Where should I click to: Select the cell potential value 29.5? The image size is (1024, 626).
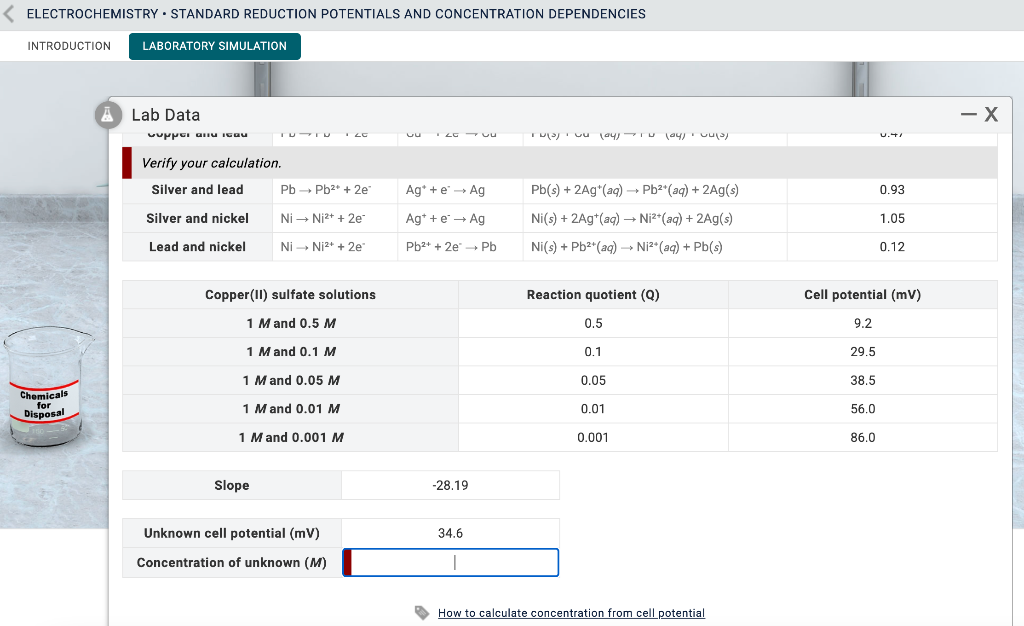coord(863,352)
